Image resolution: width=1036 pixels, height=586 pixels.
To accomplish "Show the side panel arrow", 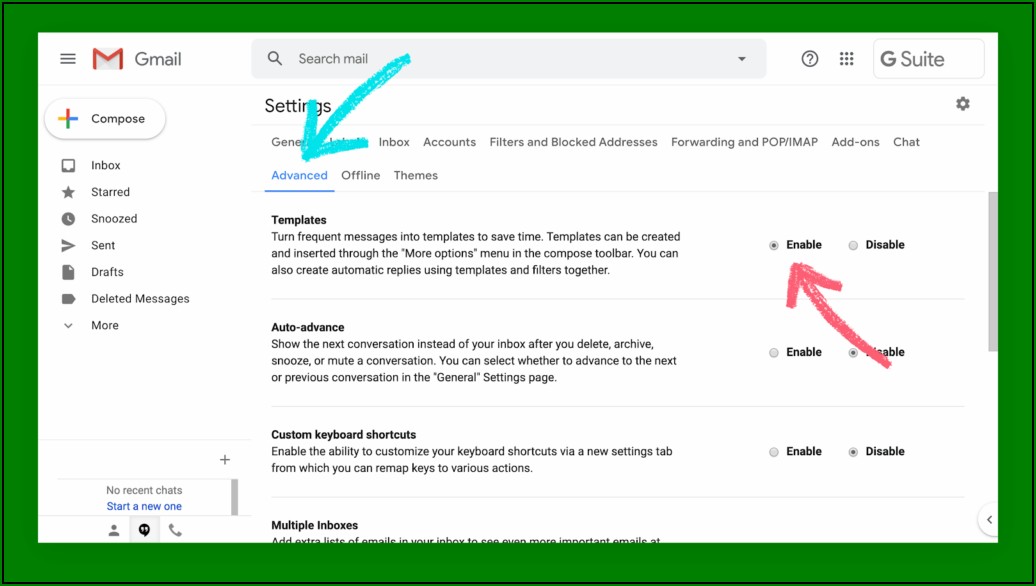I will pos(989,520).
